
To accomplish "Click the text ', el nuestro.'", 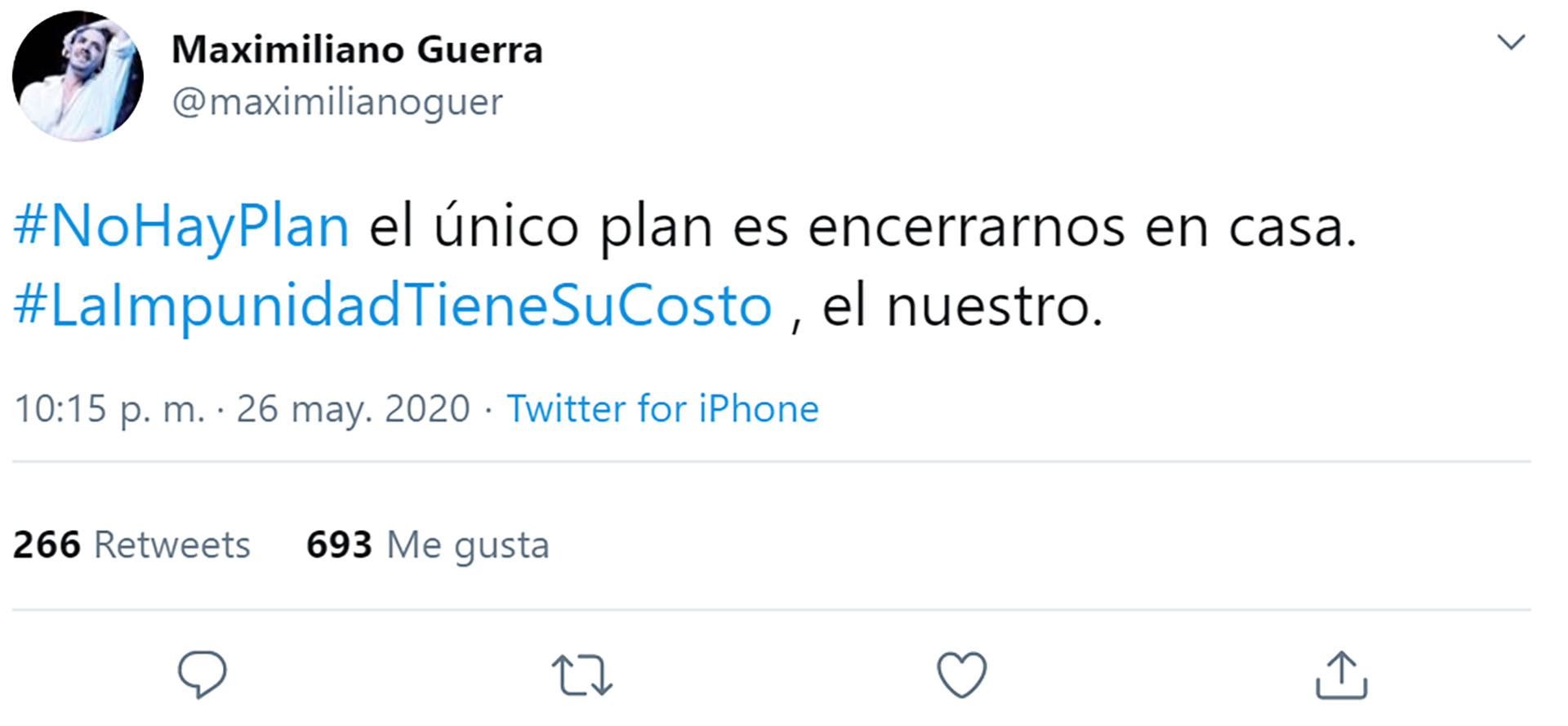I will coord(947,307).
